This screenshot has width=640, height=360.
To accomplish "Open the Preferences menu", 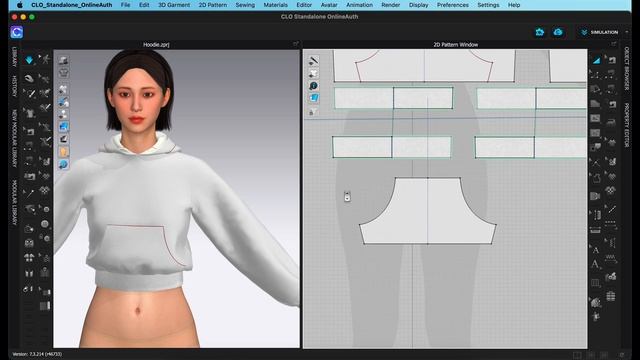I will click(x=453, y=5).
